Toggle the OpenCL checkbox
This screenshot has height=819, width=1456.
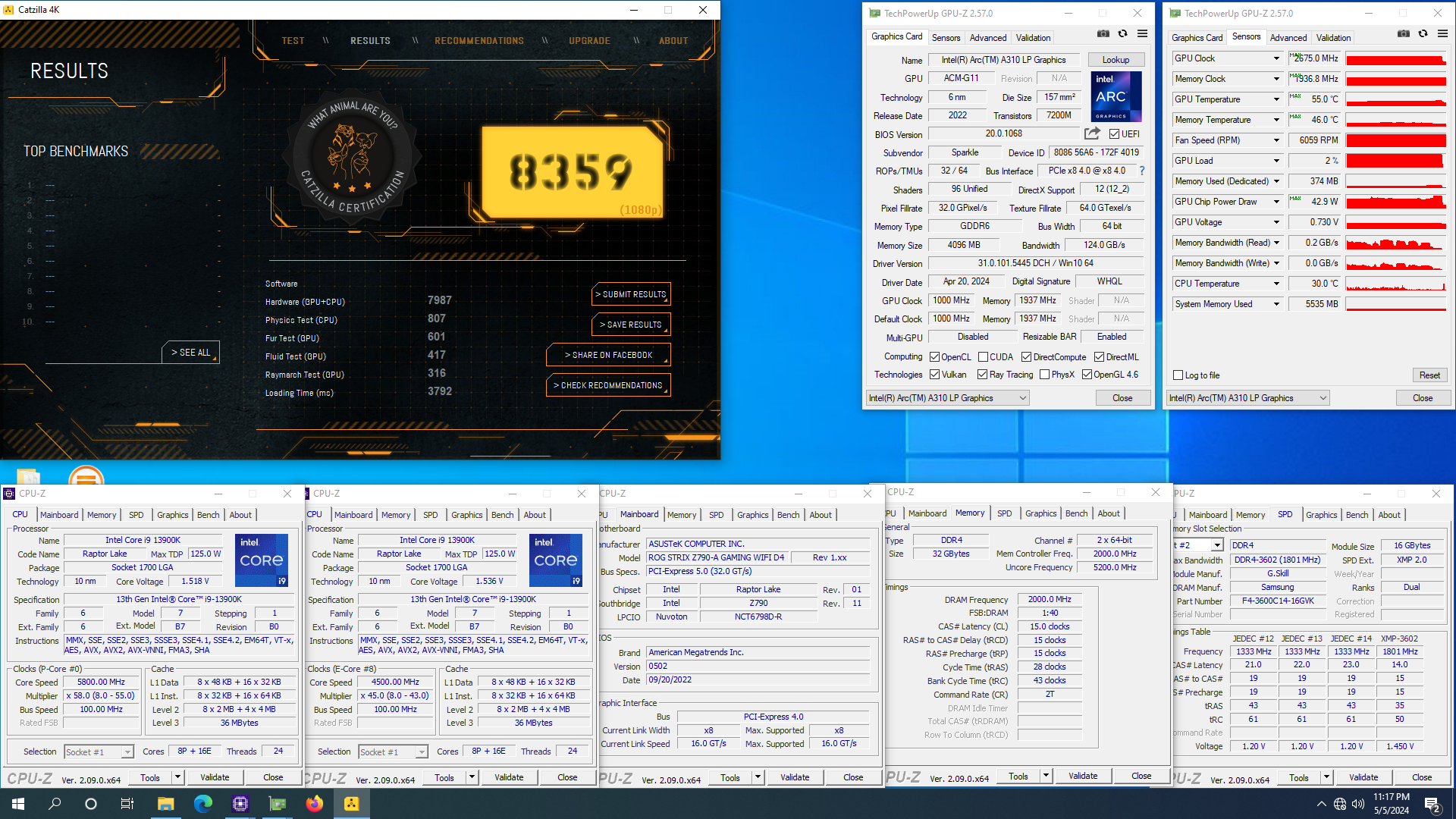935,357
